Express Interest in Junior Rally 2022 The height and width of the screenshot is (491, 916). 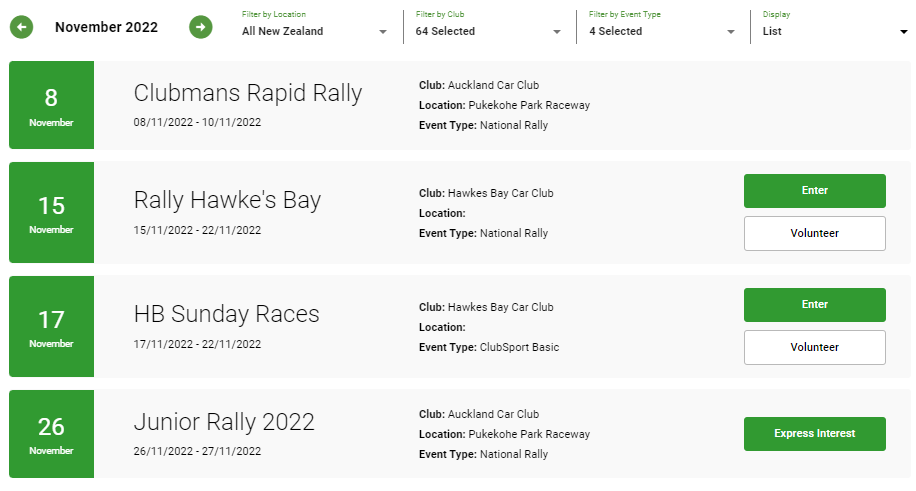(814, 434)
